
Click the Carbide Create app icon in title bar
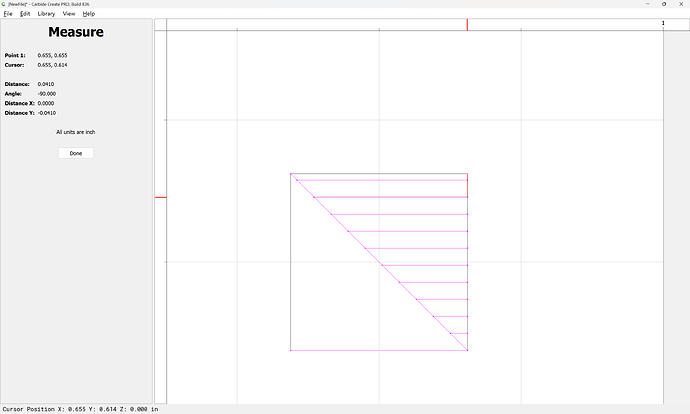pos(4,4)
